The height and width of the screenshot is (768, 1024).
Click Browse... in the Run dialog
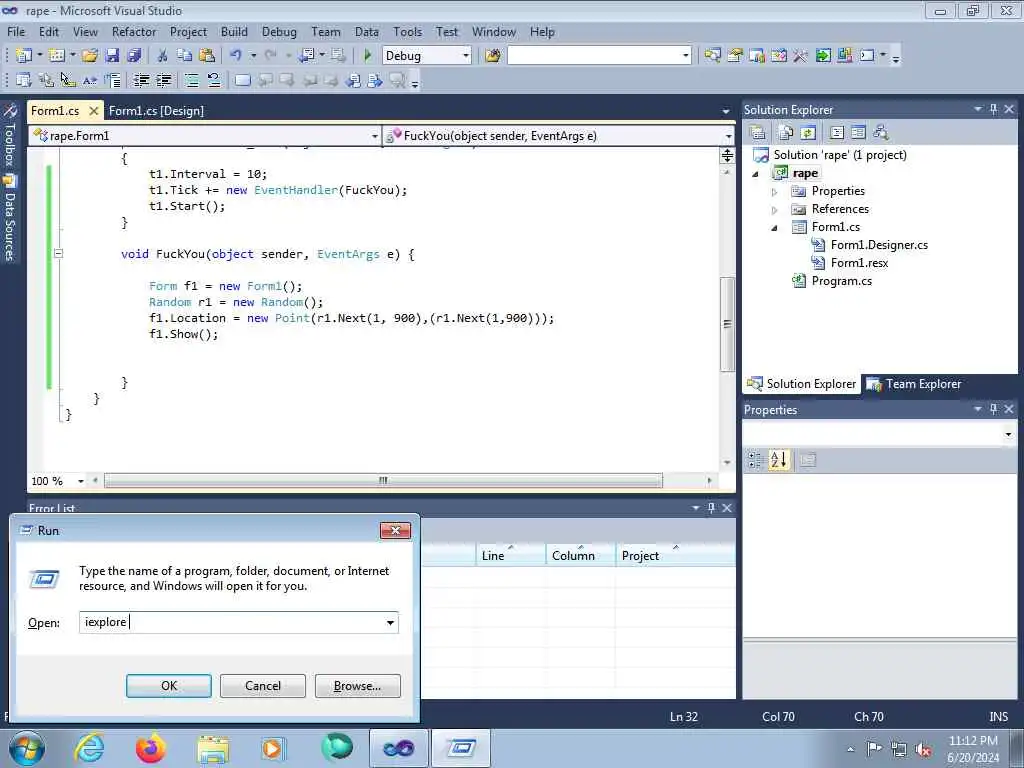tap(357, 686)
